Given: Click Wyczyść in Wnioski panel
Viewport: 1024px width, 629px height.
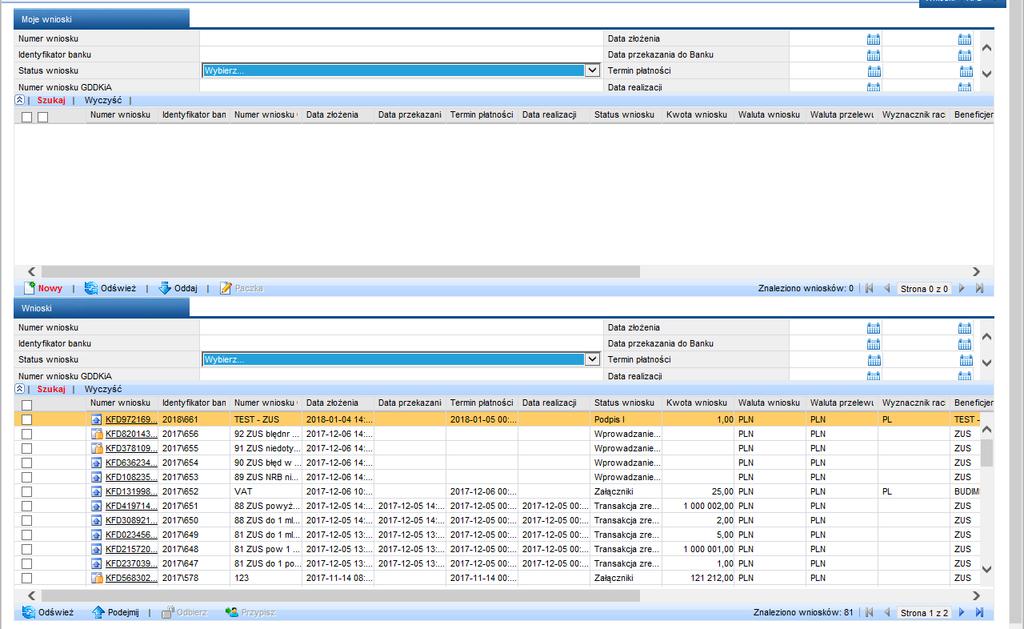Looking at the screenshot, I should (103, 389).
